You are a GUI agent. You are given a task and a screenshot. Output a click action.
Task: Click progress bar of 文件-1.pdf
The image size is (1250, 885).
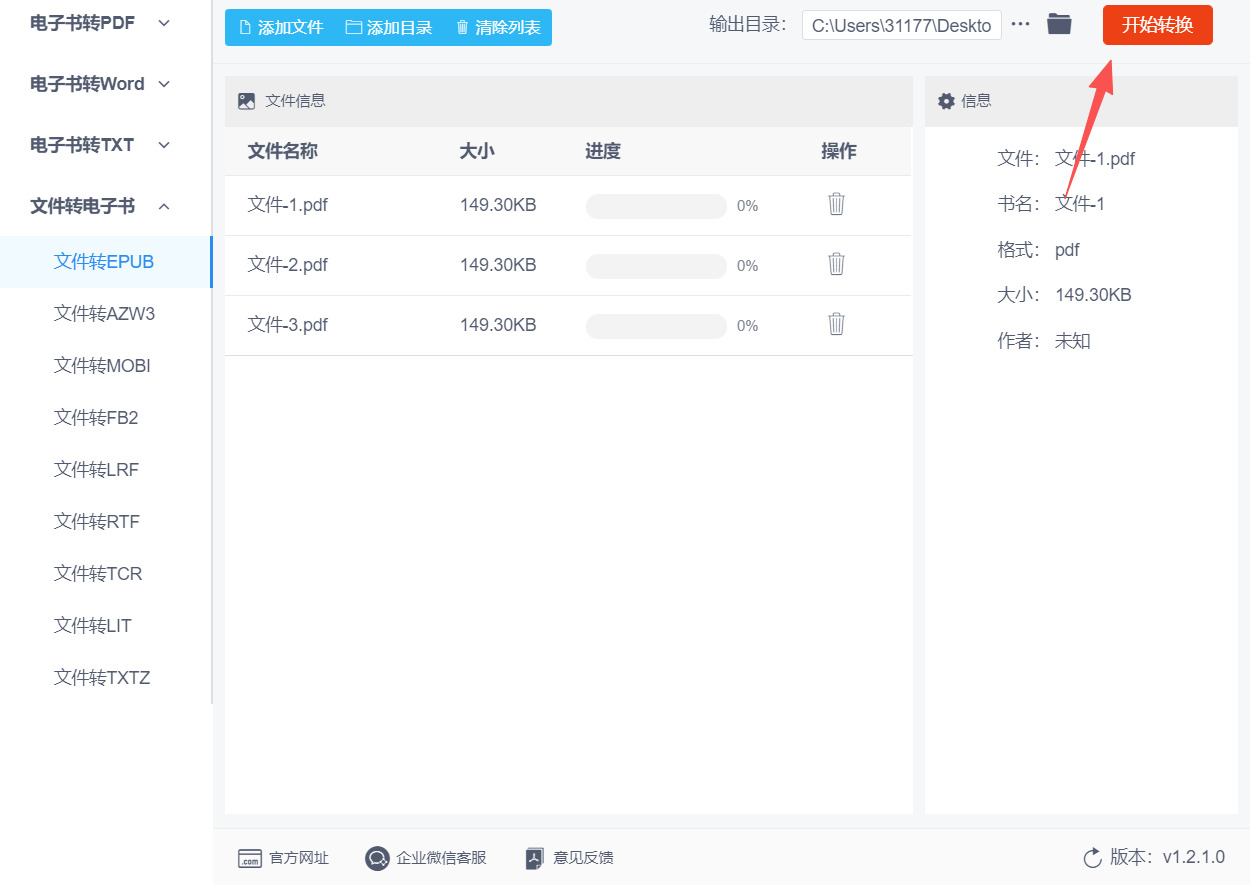click(x=656, y=206)
